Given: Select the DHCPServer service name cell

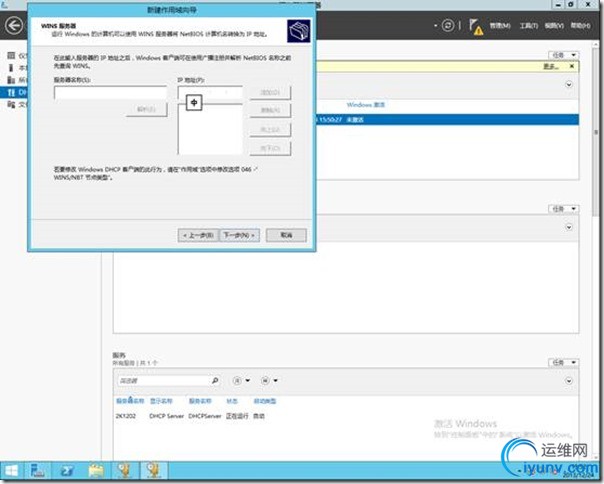Looking at the screenshot, I should click(x=205, y=416).
